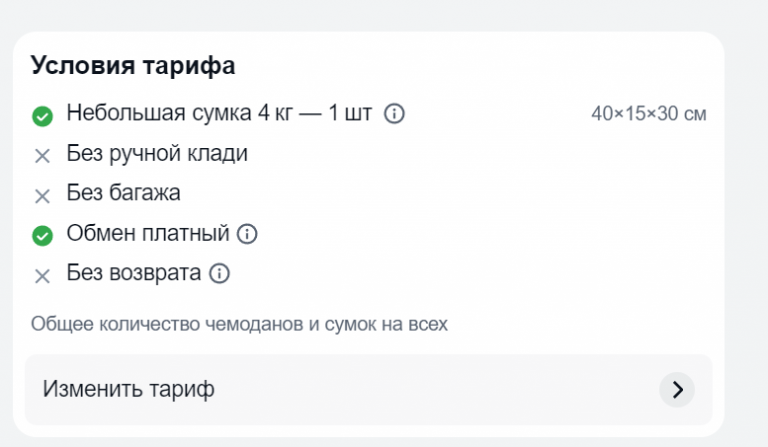Click the info icon beside Небольшая сумка
The height and width of the screenshot is (447, 768).
394,114
